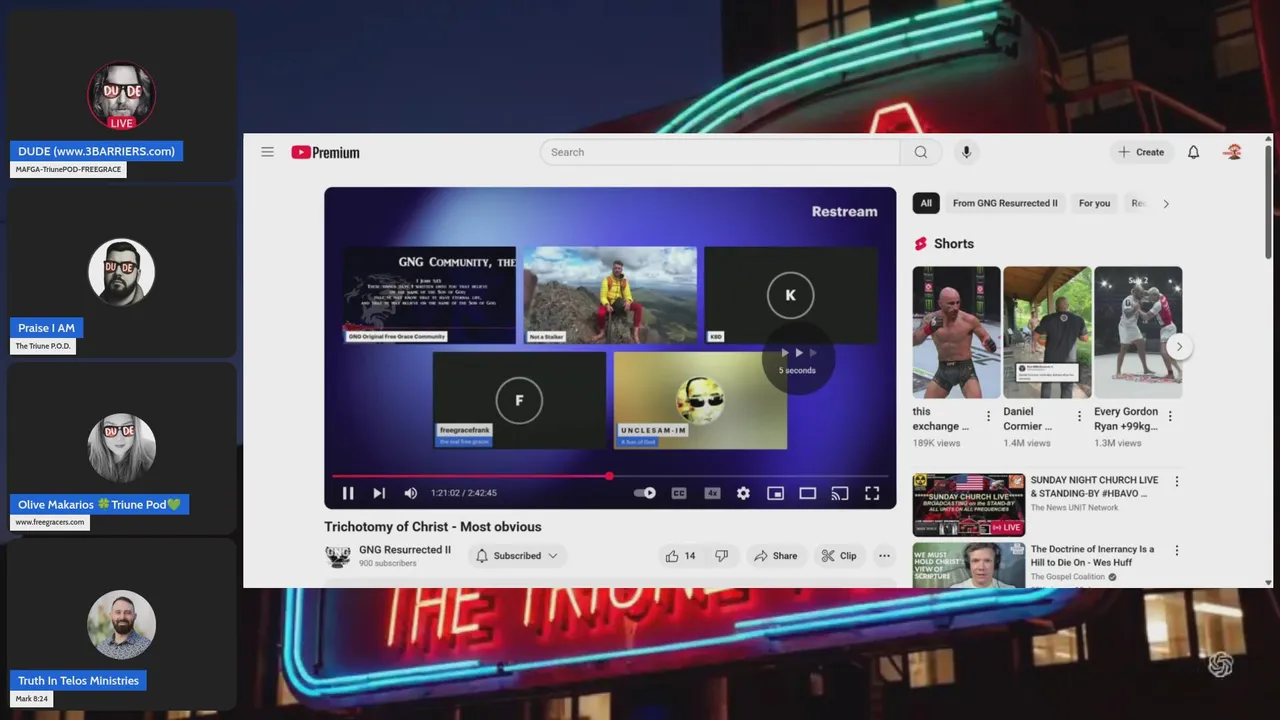Click the Truth In Telos Ministries avatar
The image size is (1280, 720).
pyautogui.click(x=121, y=624)
